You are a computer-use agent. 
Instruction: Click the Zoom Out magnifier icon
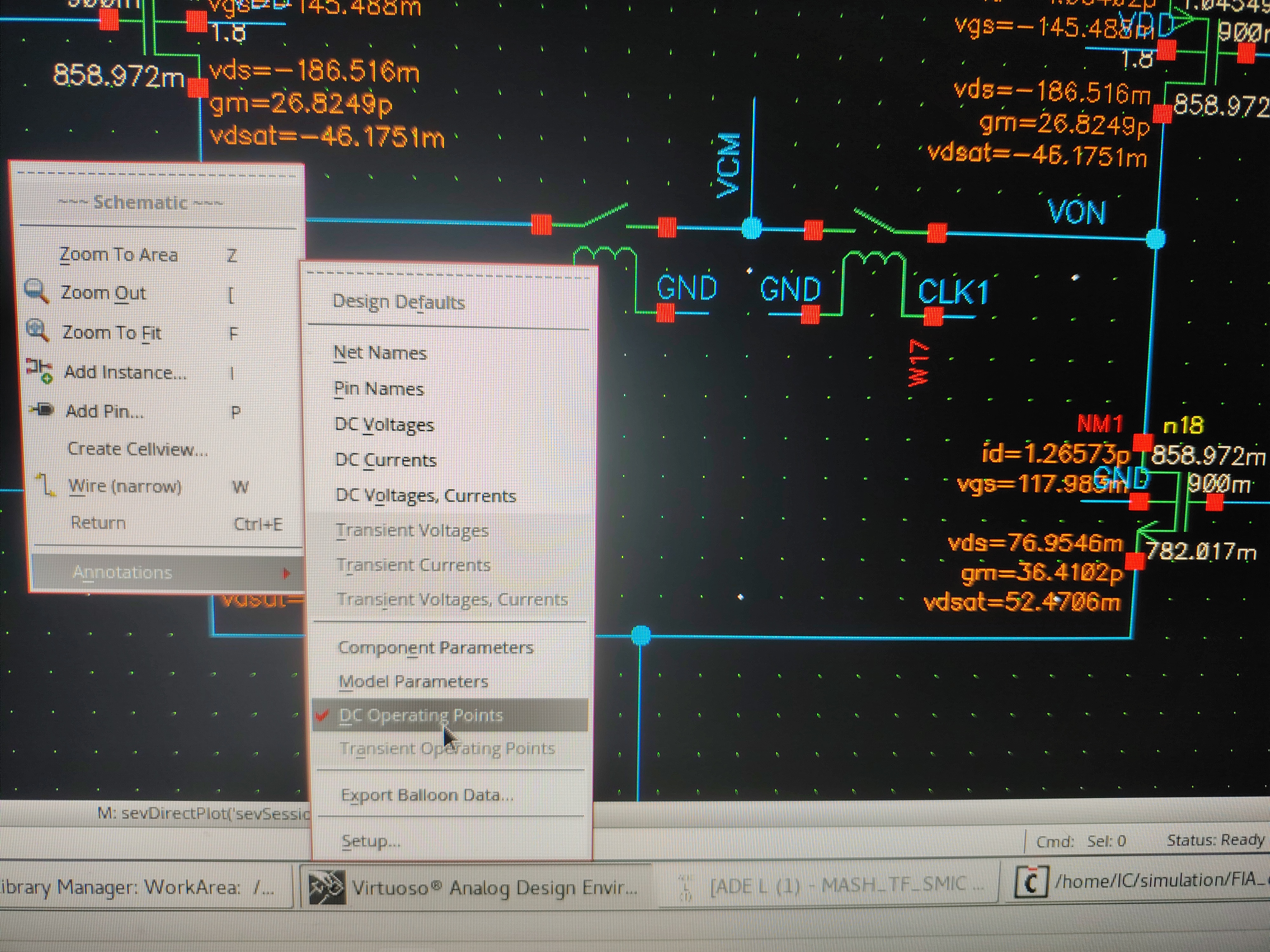point(37,291)
